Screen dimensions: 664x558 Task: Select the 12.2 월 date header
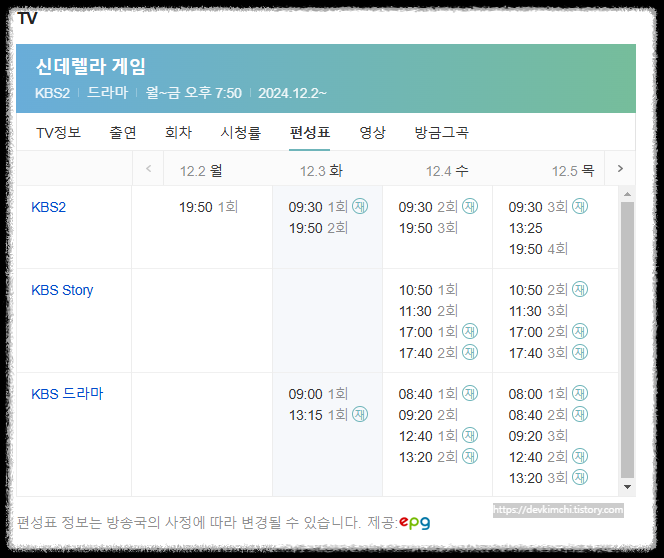[201, 171]
